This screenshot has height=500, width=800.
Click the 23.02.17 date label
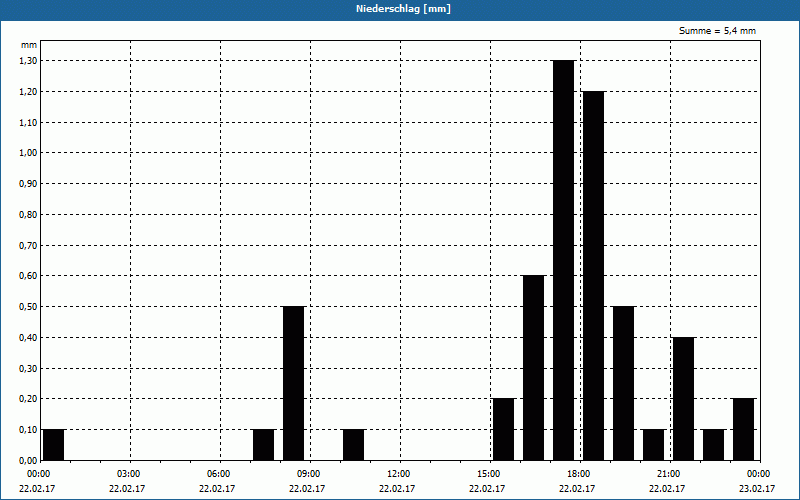(x=757, y=489)
